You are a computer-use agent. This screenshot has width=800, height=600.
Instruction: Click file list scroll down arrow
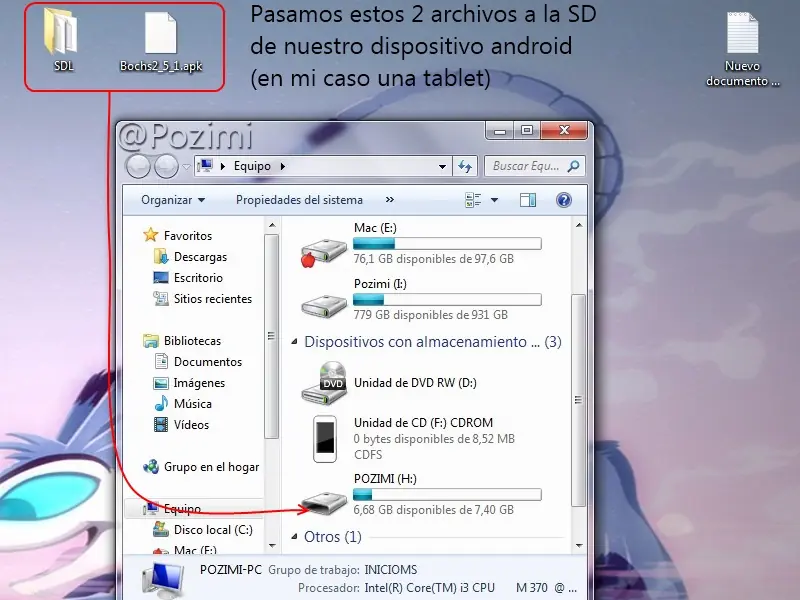[579, 545]
